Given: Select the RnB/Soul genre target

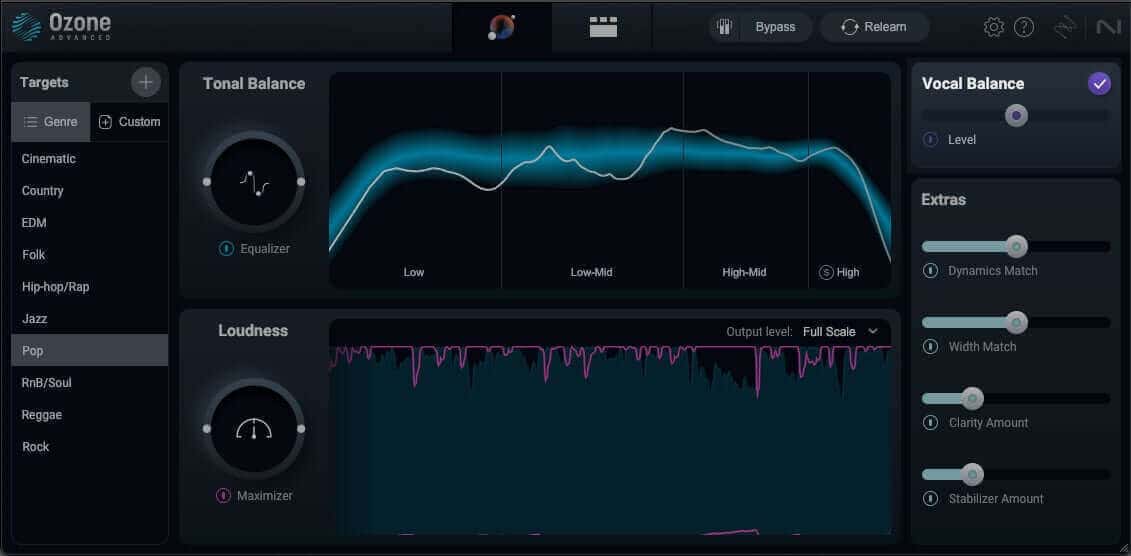Looking at the screenshot, I should coord(89,382).
